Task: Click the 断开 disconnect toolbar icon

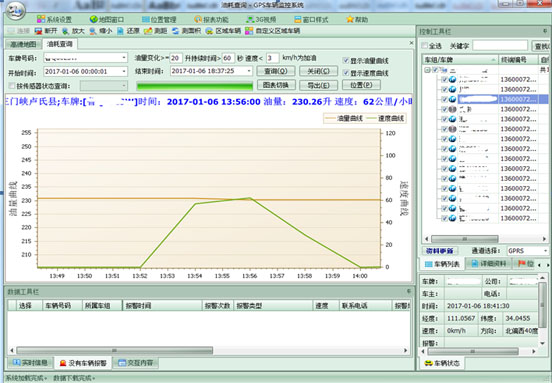Action: pos(38,31)
